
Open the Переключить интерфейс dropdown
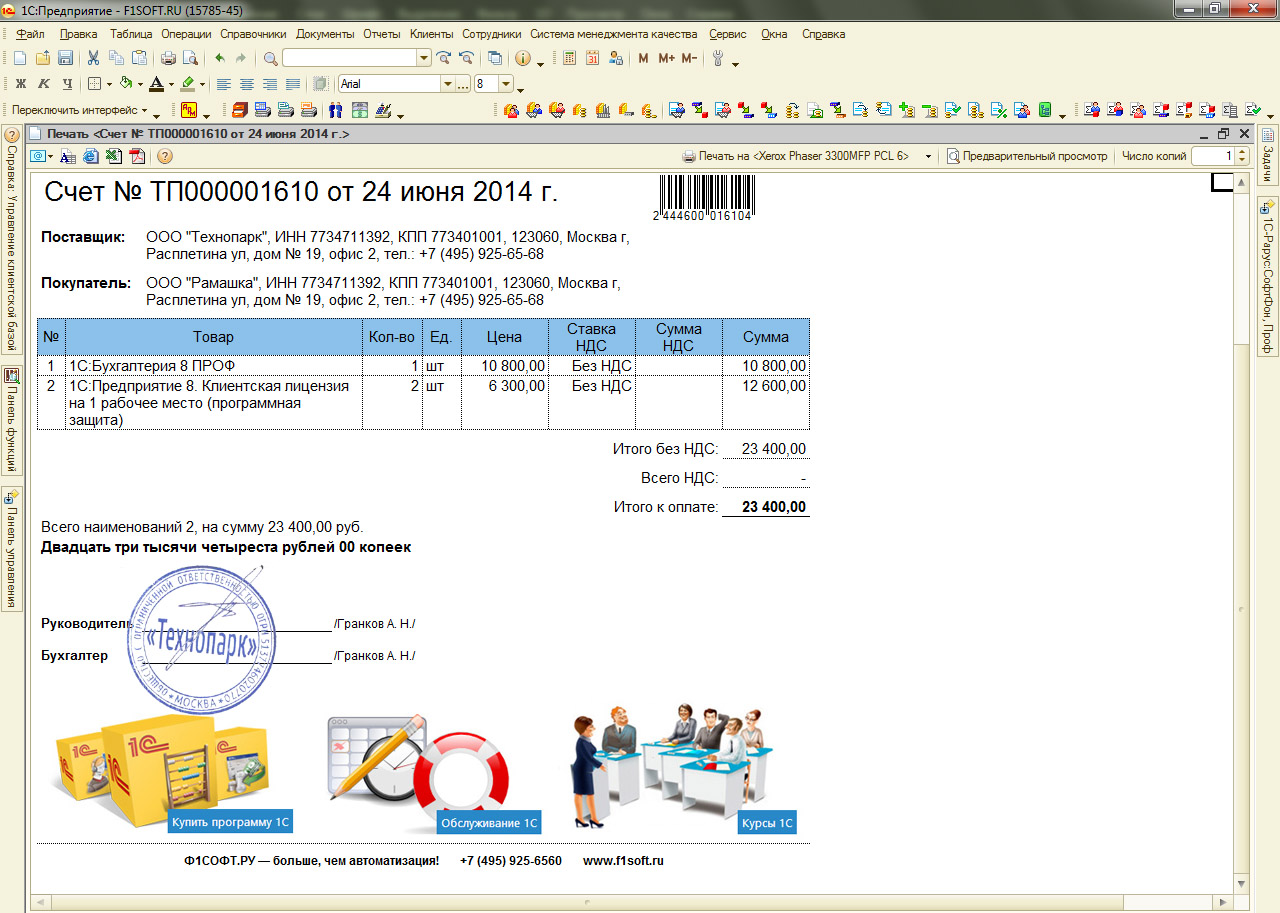[x=80, y=110]
